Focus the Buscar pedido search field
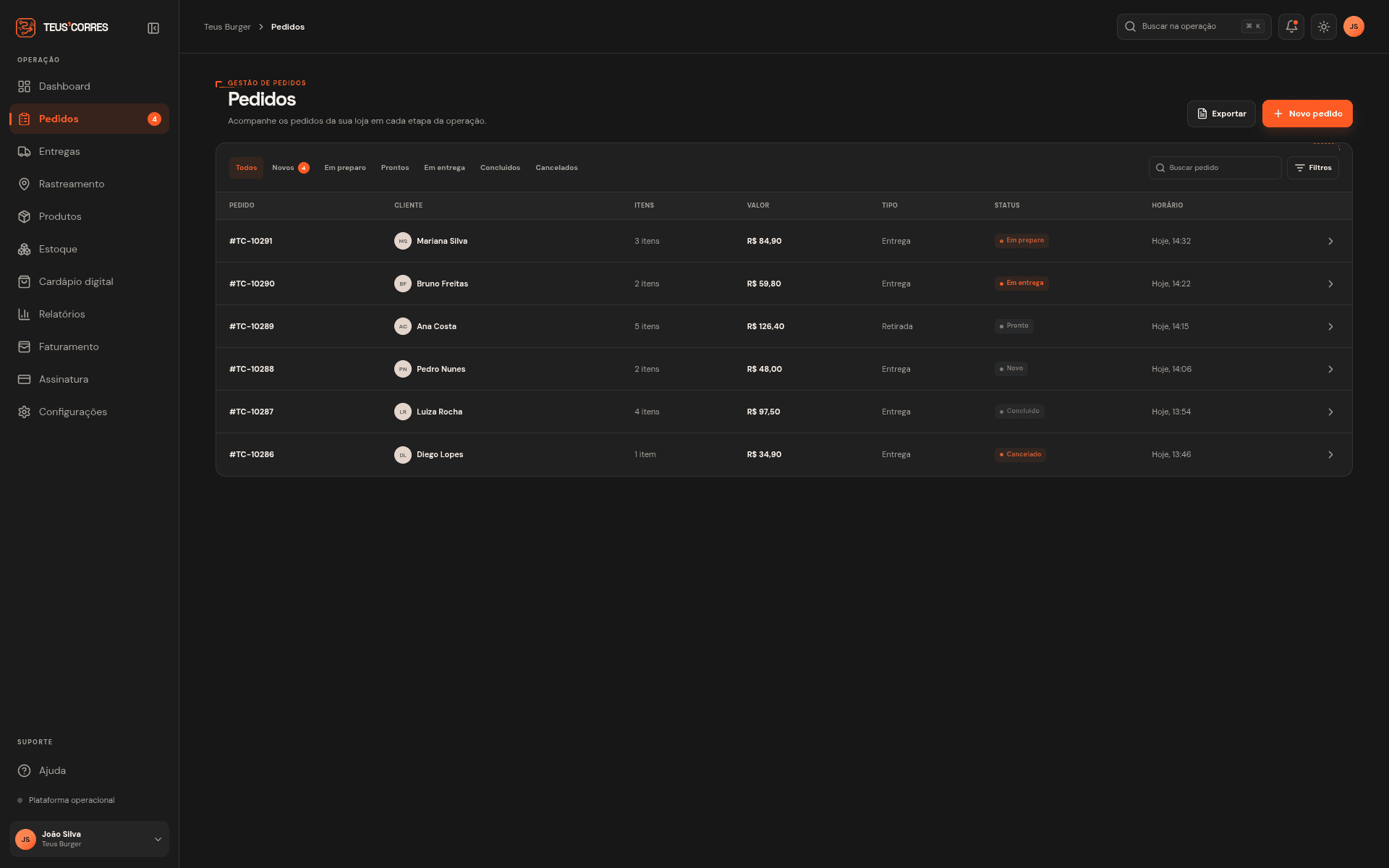The height and width of the screenshot is (868, 1389). point(1215,168)
